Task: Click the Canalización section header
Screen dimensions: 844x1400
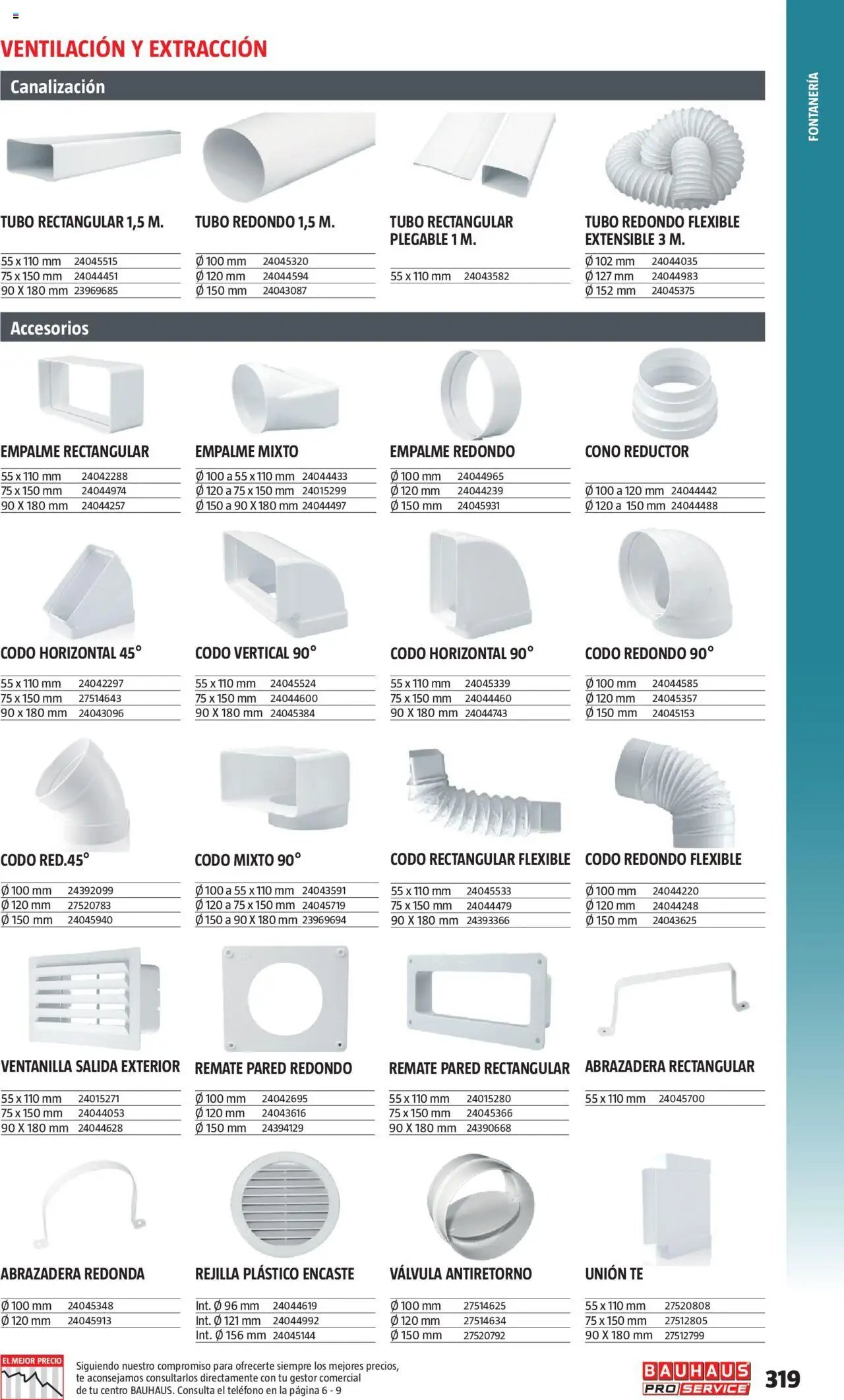Action: [57, 86]
